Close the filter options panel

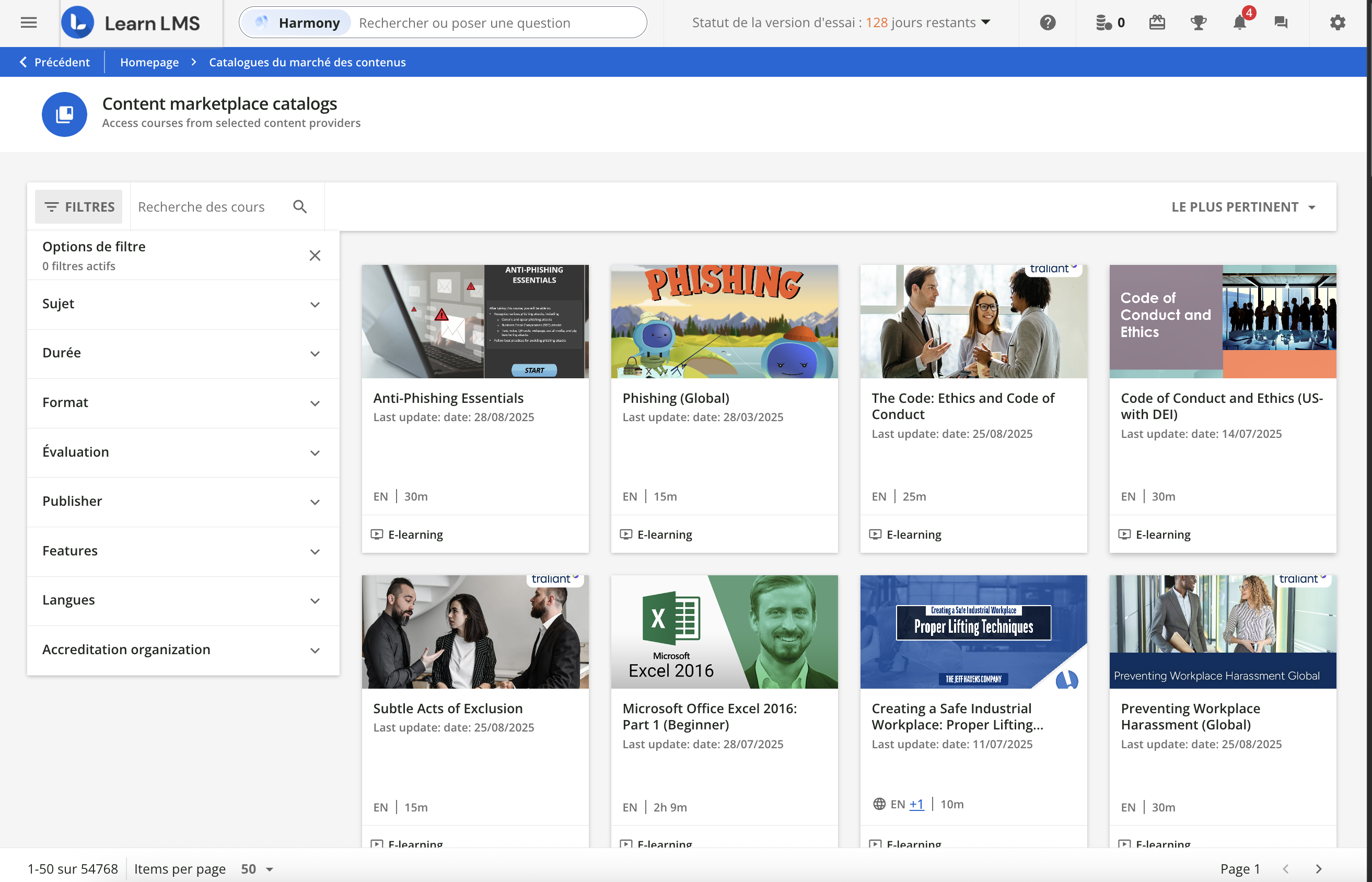(x=315, y=256)
